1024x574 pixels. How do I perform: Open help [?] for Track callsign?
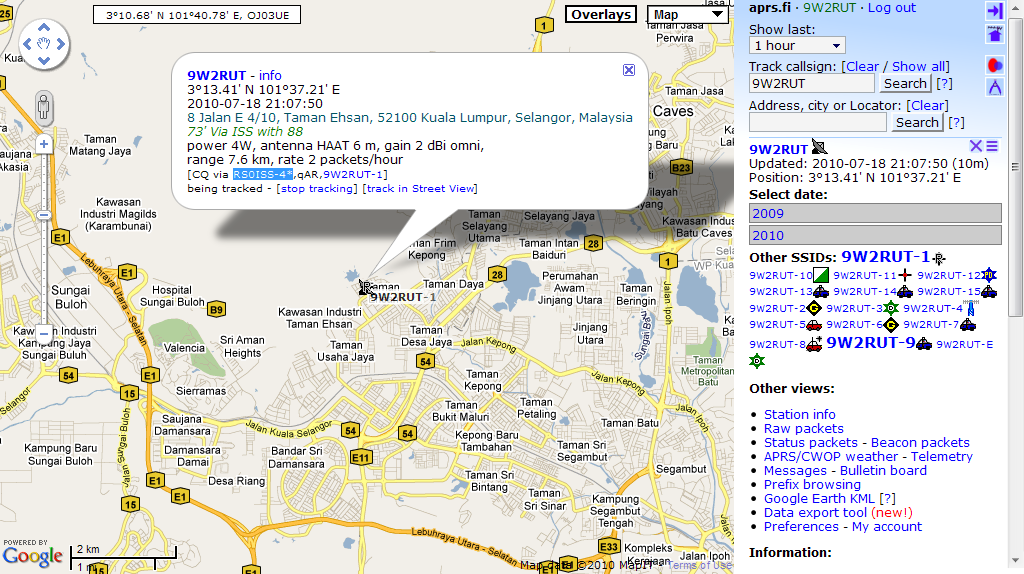point(944,84)
